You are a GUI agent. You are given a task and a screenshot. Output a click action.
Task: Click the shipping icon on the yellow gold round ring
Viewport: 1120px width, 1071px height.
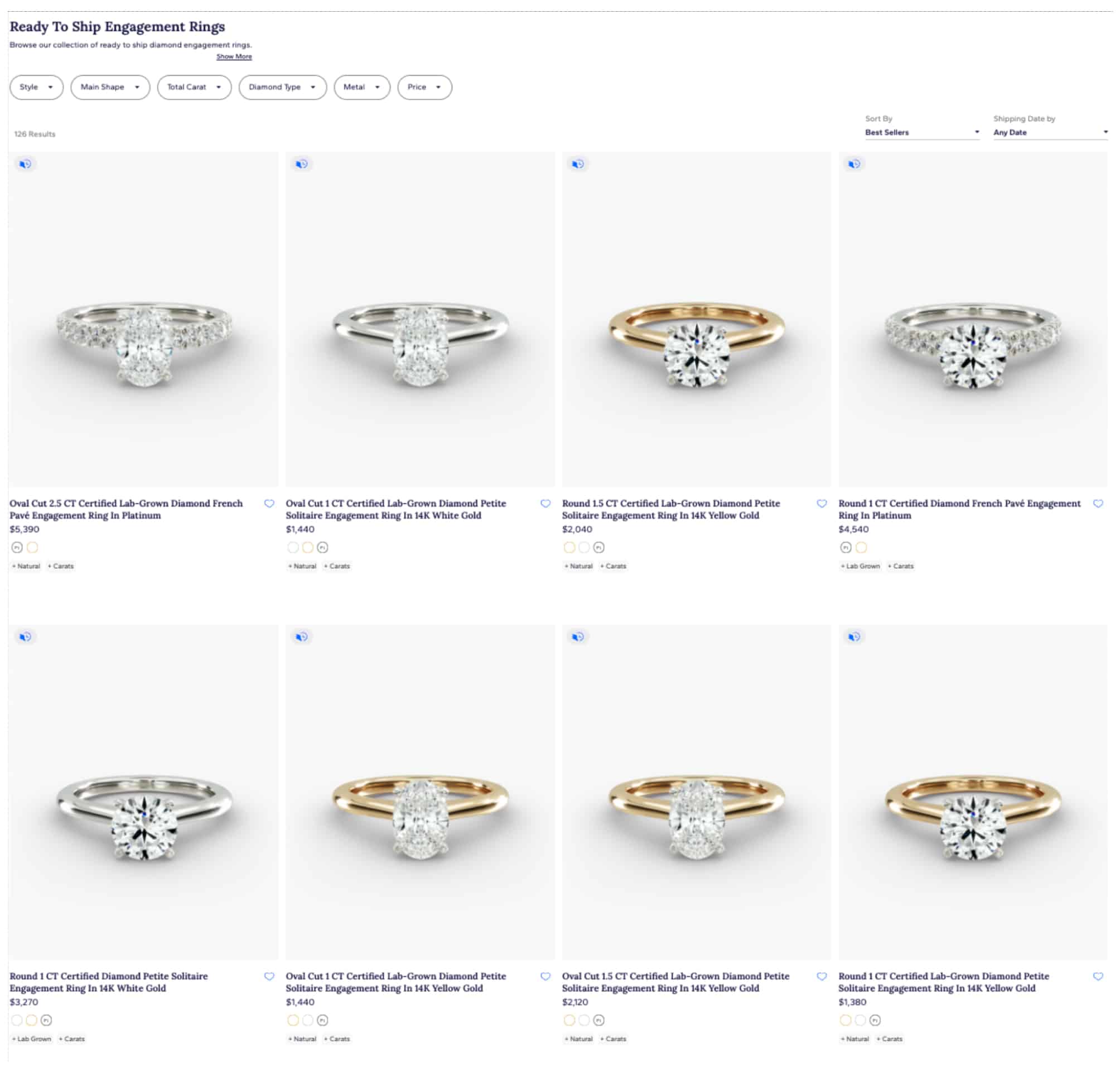pyautogui.click(x=578, y=164)
